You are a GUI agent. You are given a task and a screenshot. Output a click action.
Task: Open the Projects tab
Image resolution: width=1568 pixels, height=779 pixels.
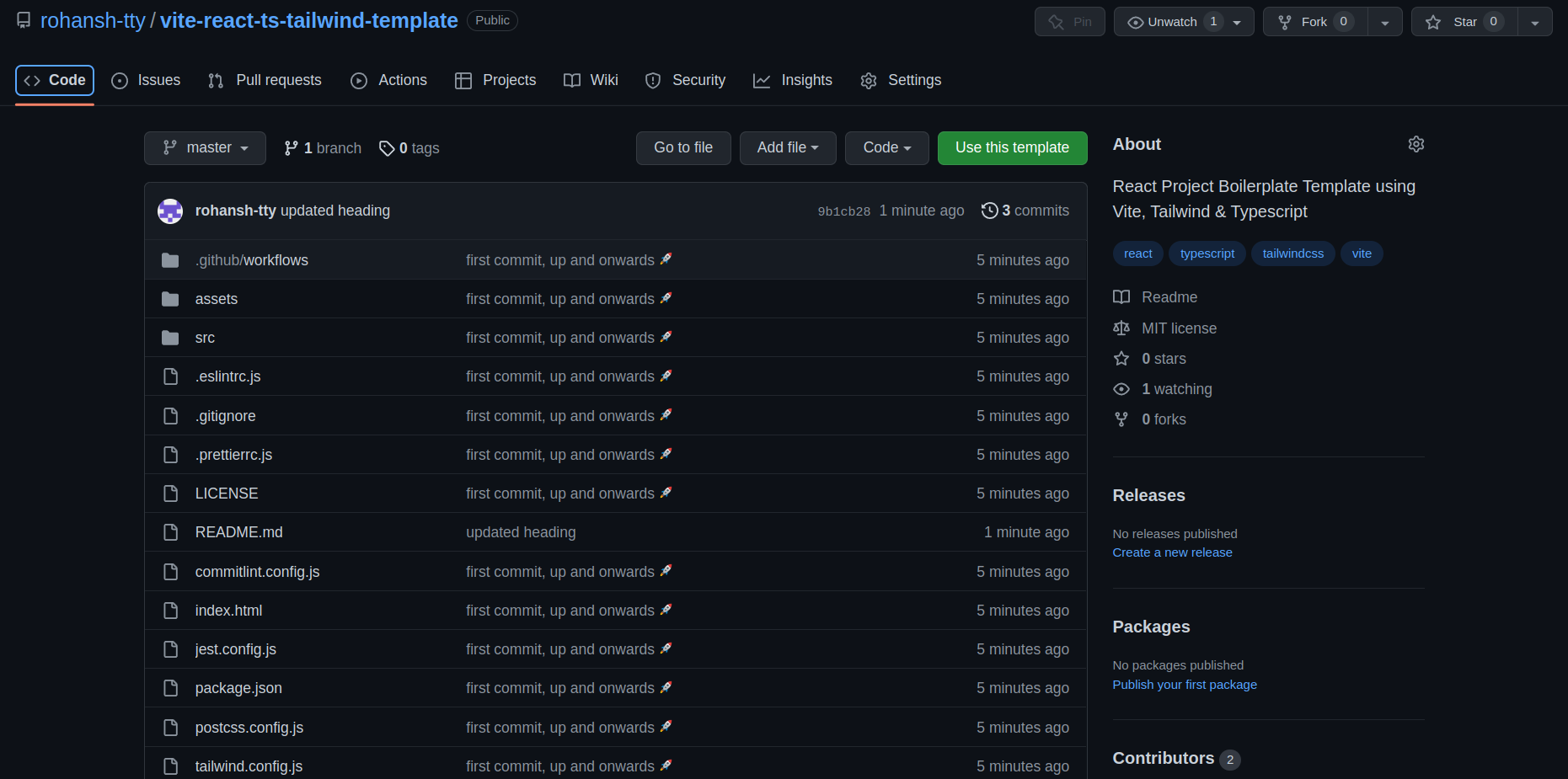[495, 80]
